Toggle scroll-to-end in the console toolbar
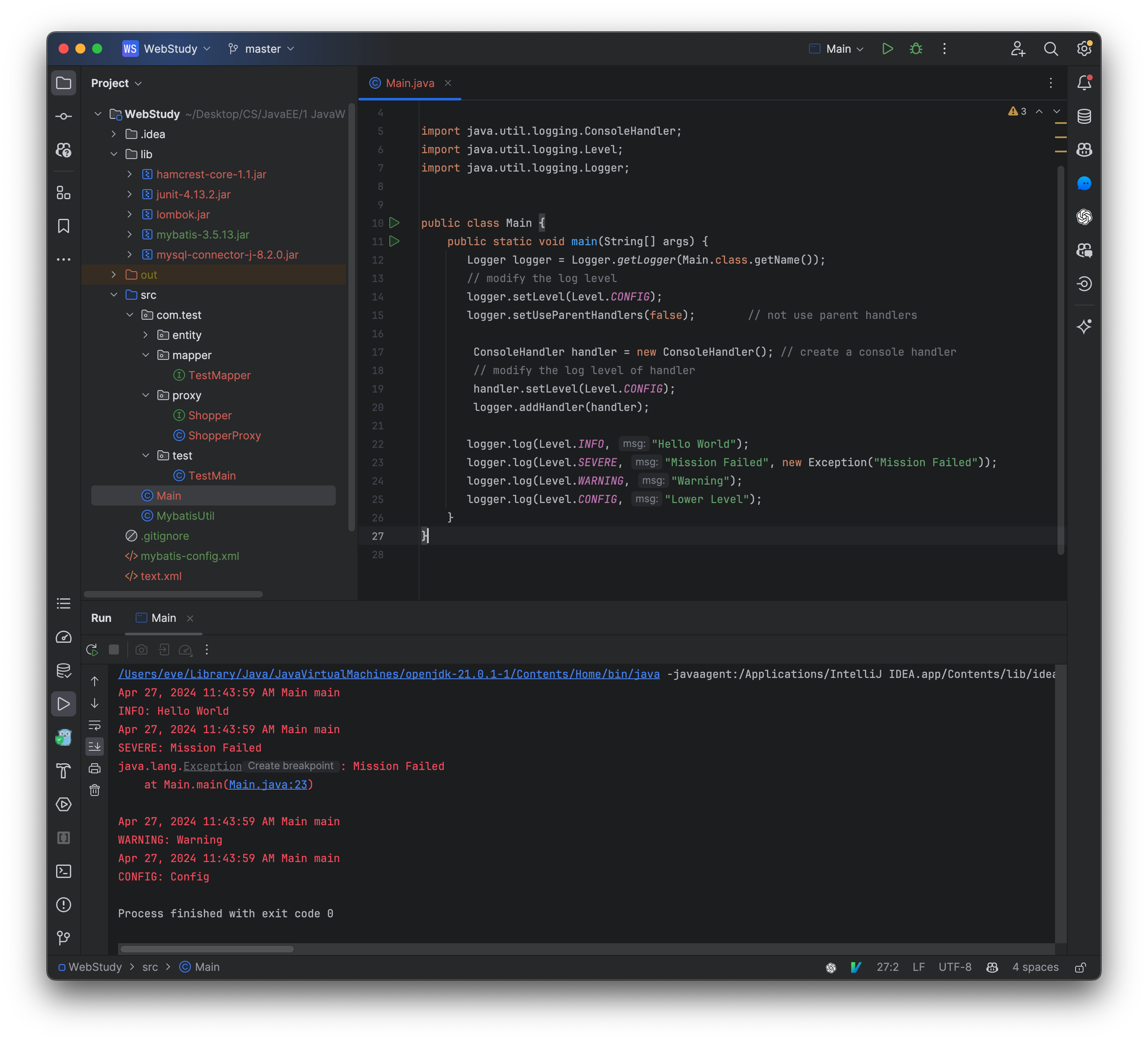Image resolution: width=1148 pixels, height=1042 pixels. (x=95, y=747)
